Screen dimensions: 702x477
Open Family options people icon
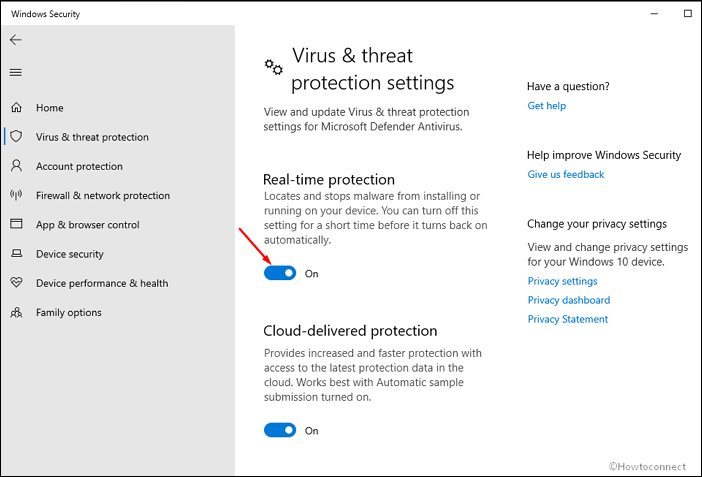coord(16,312)
